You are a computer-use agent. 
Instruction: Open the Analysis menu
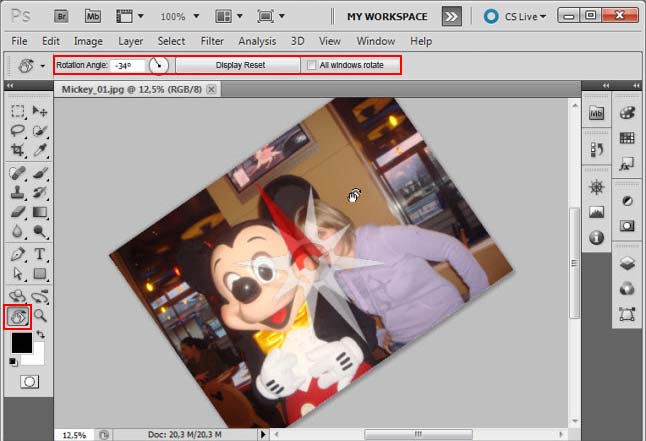257,41
